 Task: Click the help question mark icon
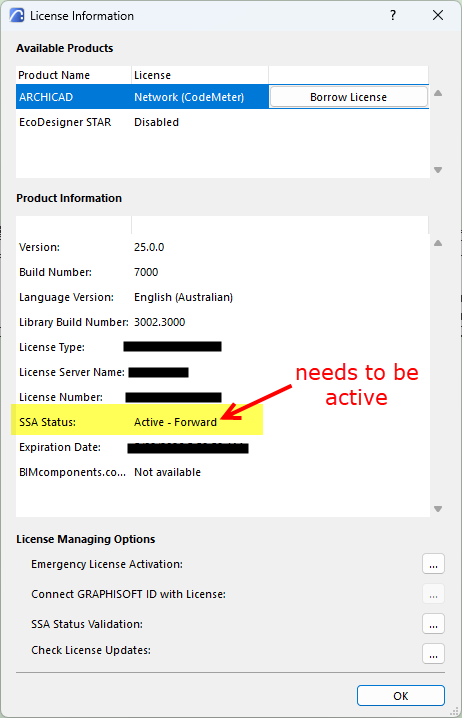coord(393,16)
